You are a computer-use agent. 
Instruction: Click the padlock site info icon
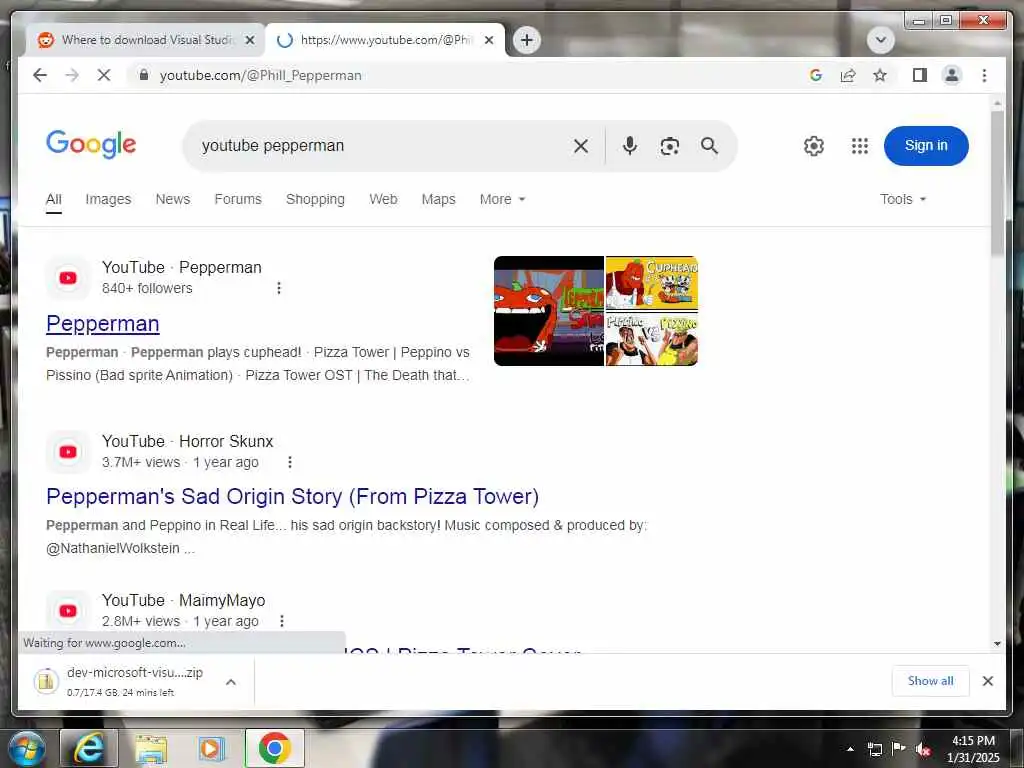coord(144,75)
